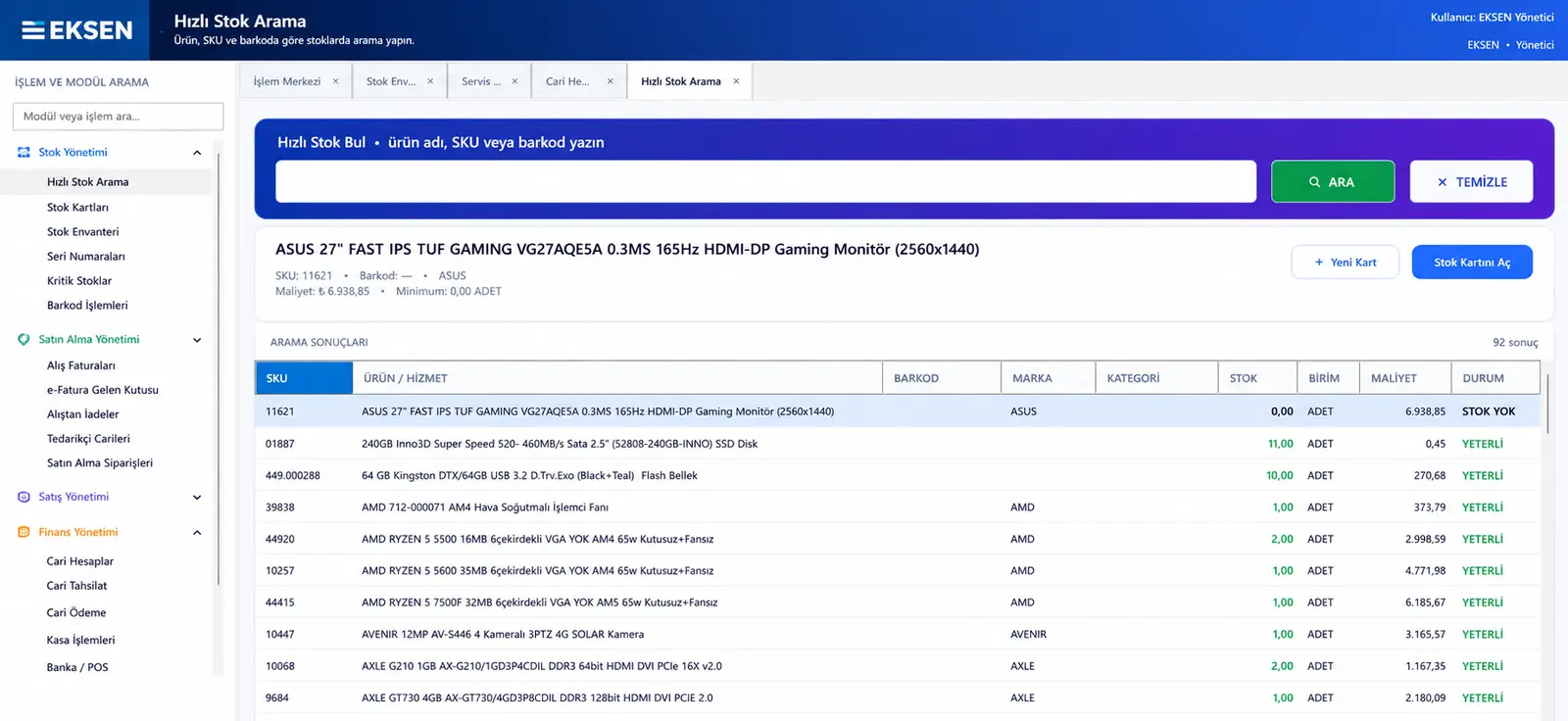Sort by the MARKA column header
The width and height of the screenshot is (1568, 721).
(1049, 378)
